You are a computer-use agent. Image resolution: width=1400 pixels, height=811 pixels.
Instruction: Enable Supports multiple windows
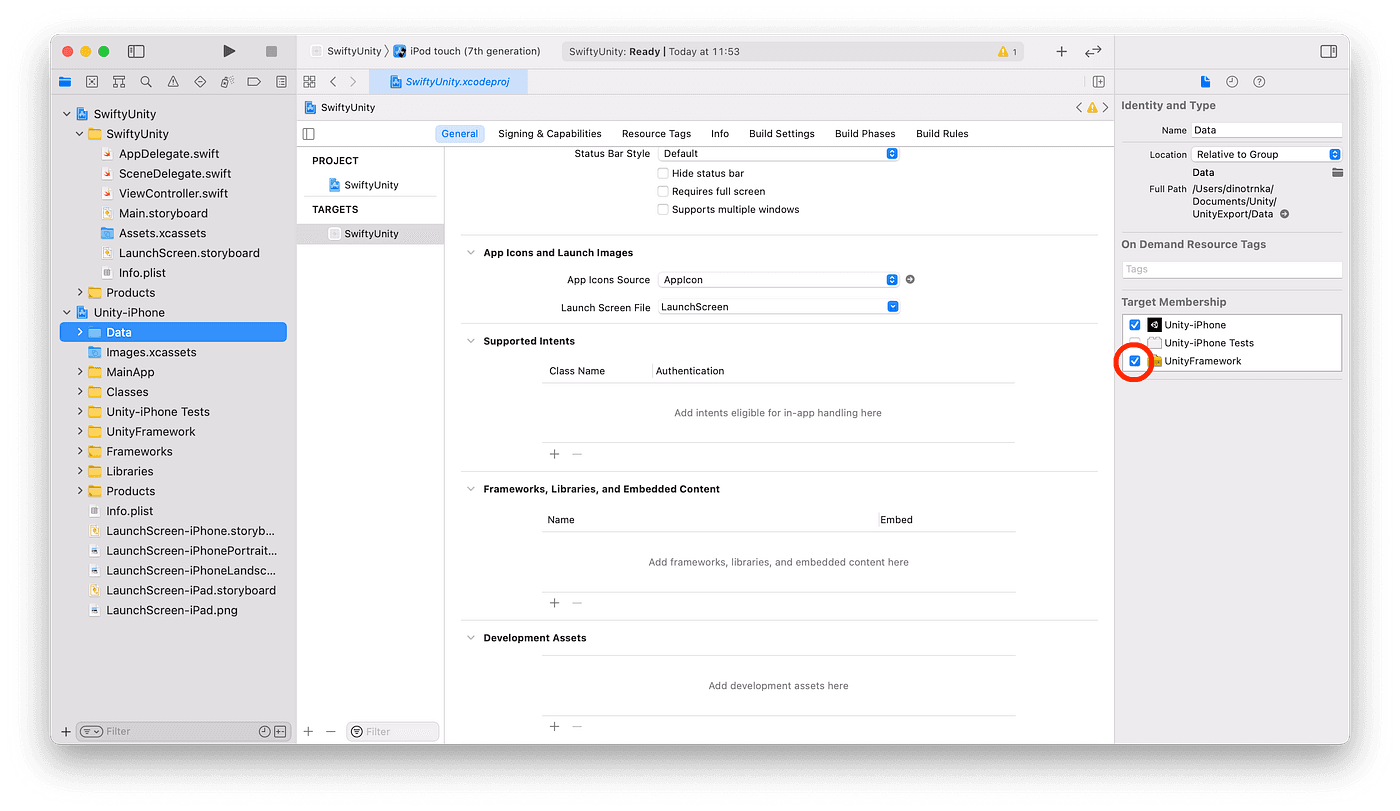coord(662,209)
